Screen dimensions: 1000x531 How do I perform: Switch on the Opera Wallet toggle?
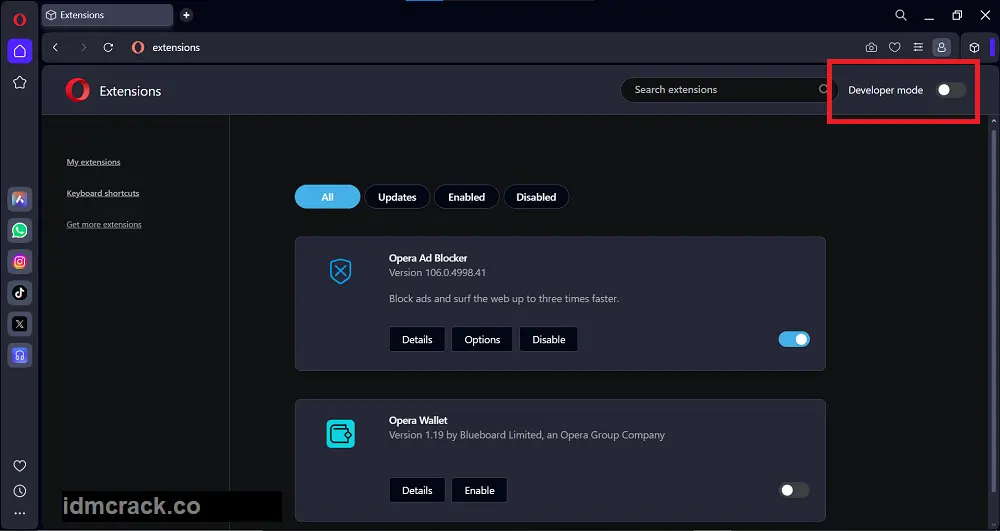tap(794, 490)
